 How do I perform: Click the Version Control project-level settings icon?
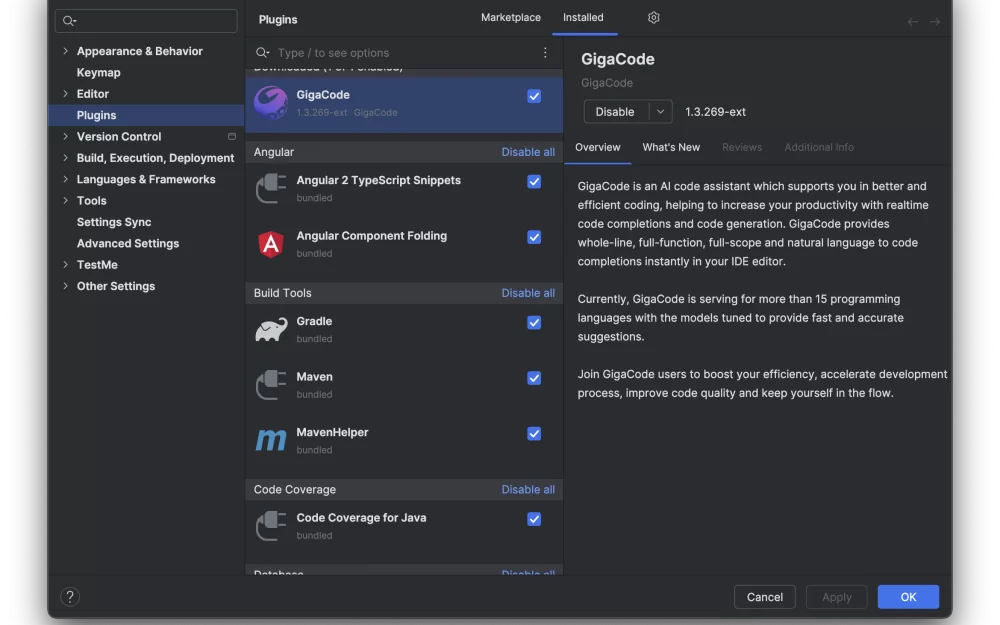tap(232, 136)
